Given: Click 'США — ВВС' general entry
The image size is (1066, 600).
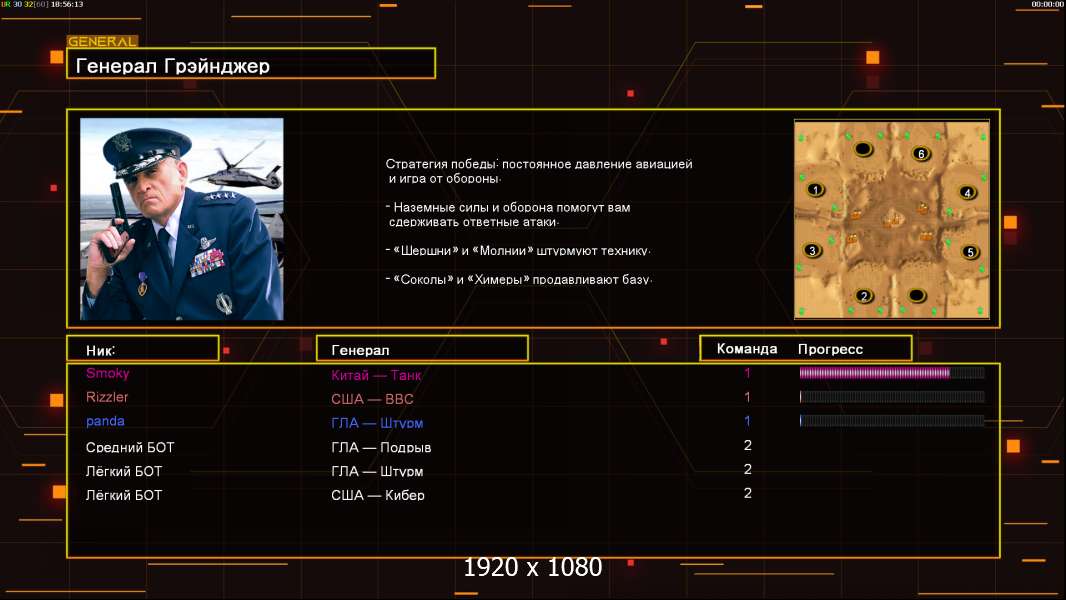Looking at the screenshot, I should click(x=372, y=399).
